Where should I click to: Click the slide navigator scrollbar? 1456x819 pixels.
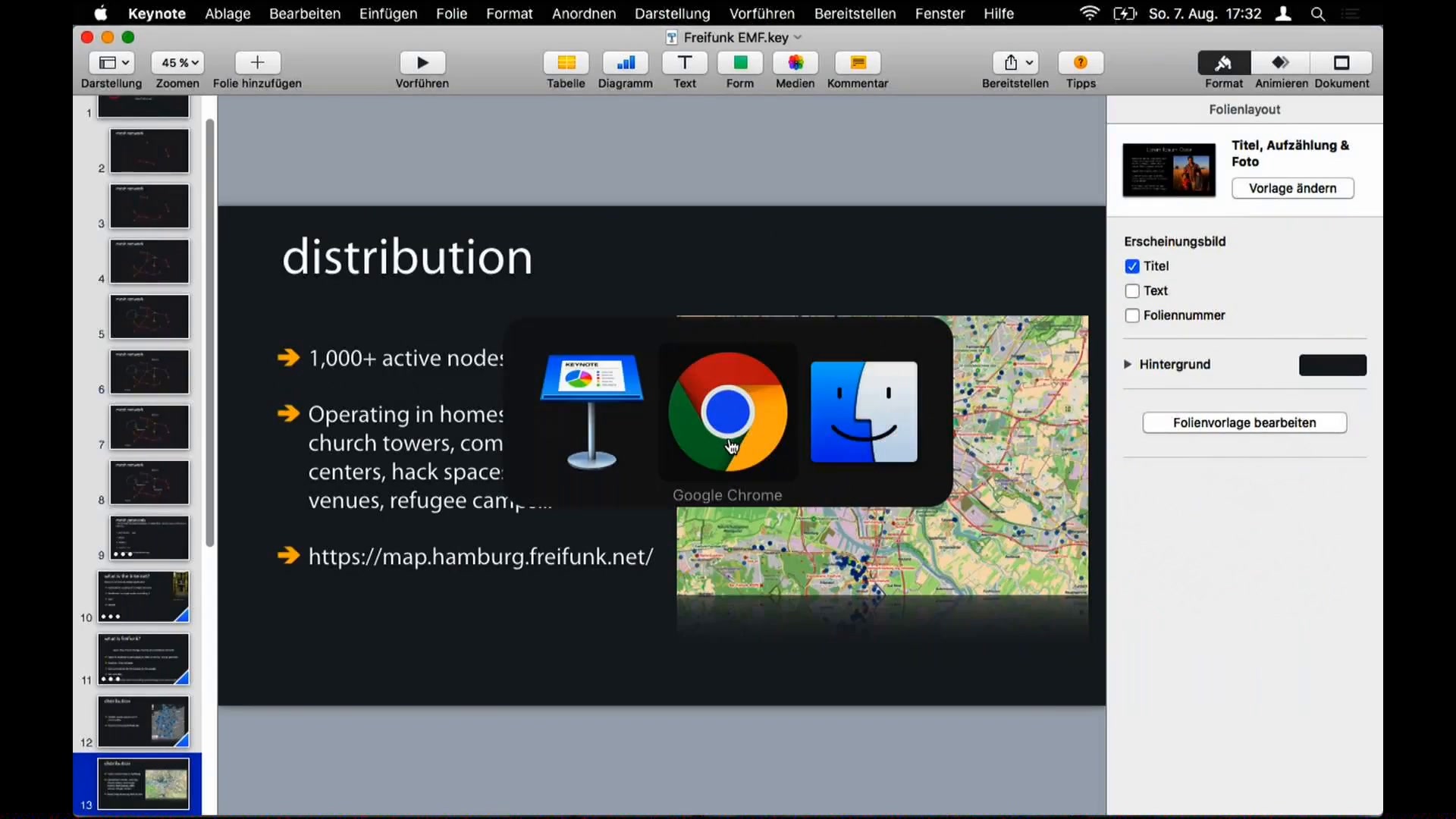pyautogui.click(x=210, y=332)
